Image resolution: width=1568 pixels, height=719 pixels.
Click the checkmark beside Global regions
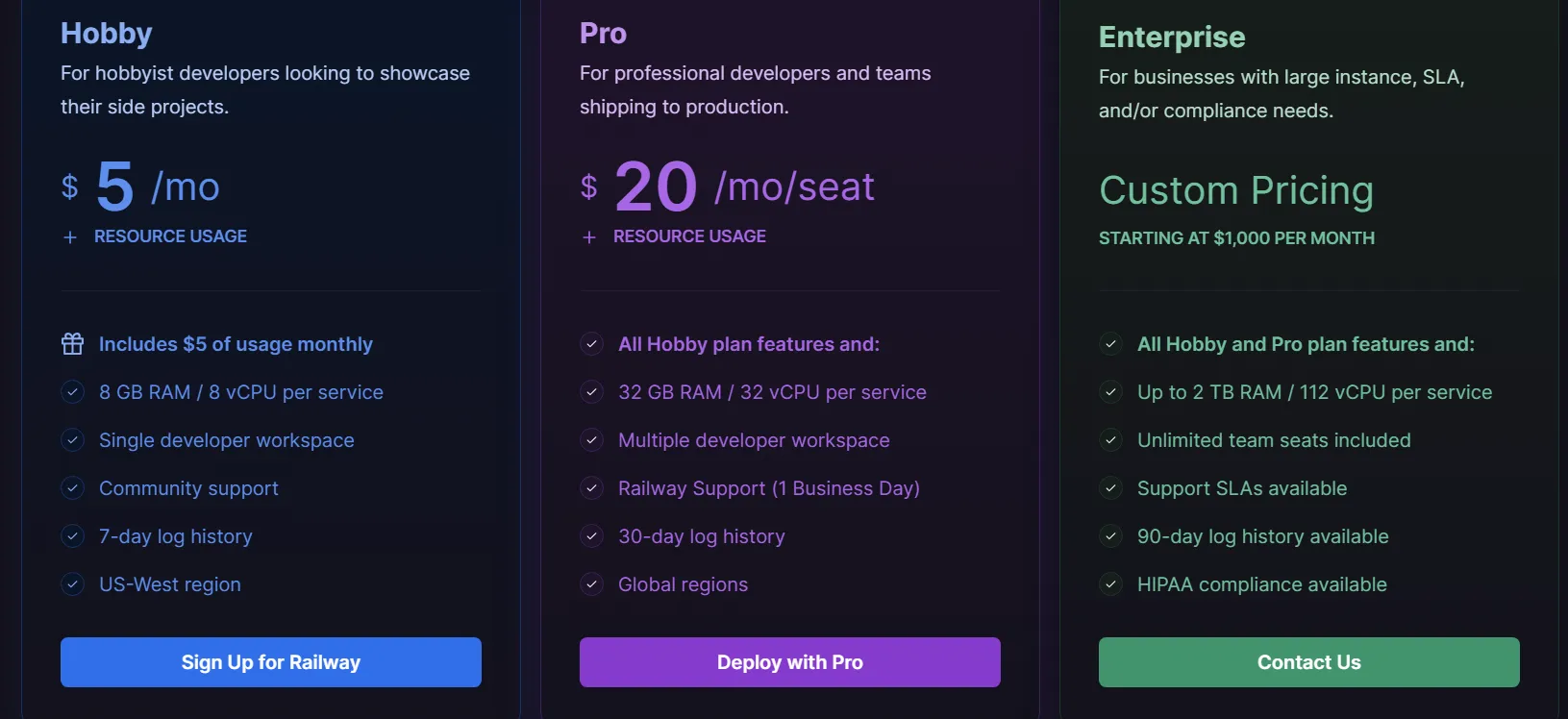point(591,584)
